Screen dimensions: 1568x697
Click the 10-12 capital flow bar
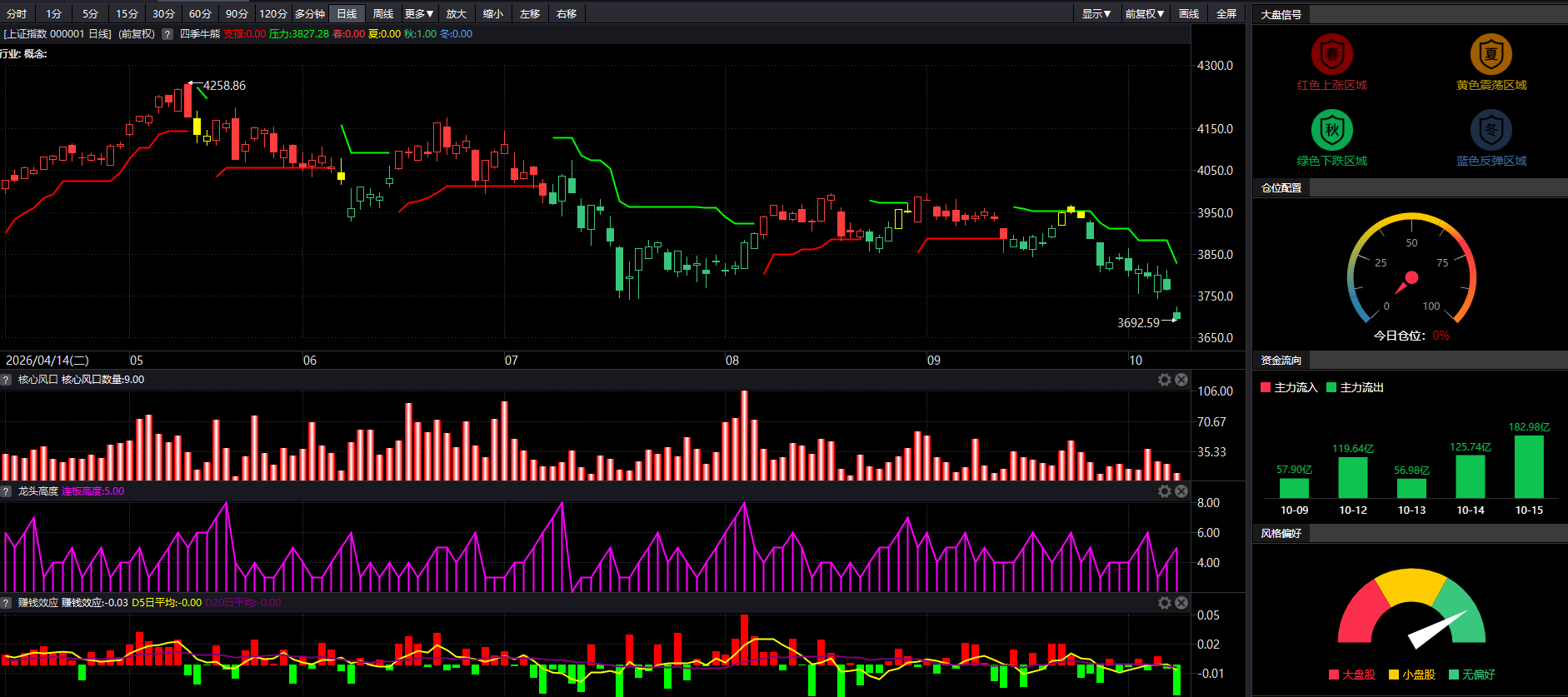click(x=1353, y=478)
